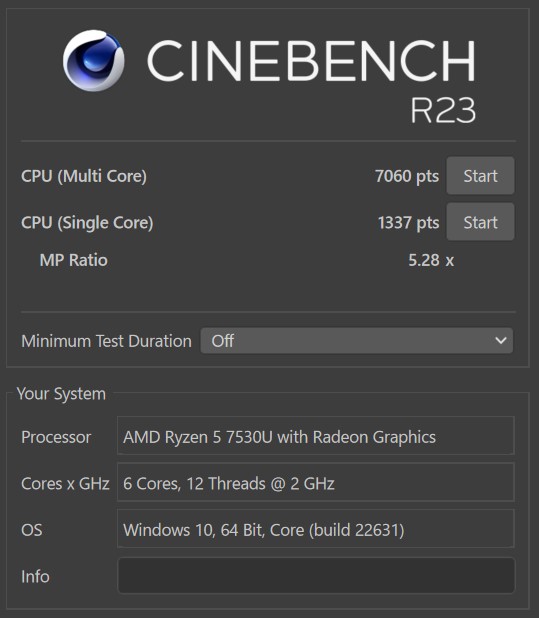This screenshot has height=618, width=539.
Task: Click into the empty Info text field
Action: tap(316, 576)
